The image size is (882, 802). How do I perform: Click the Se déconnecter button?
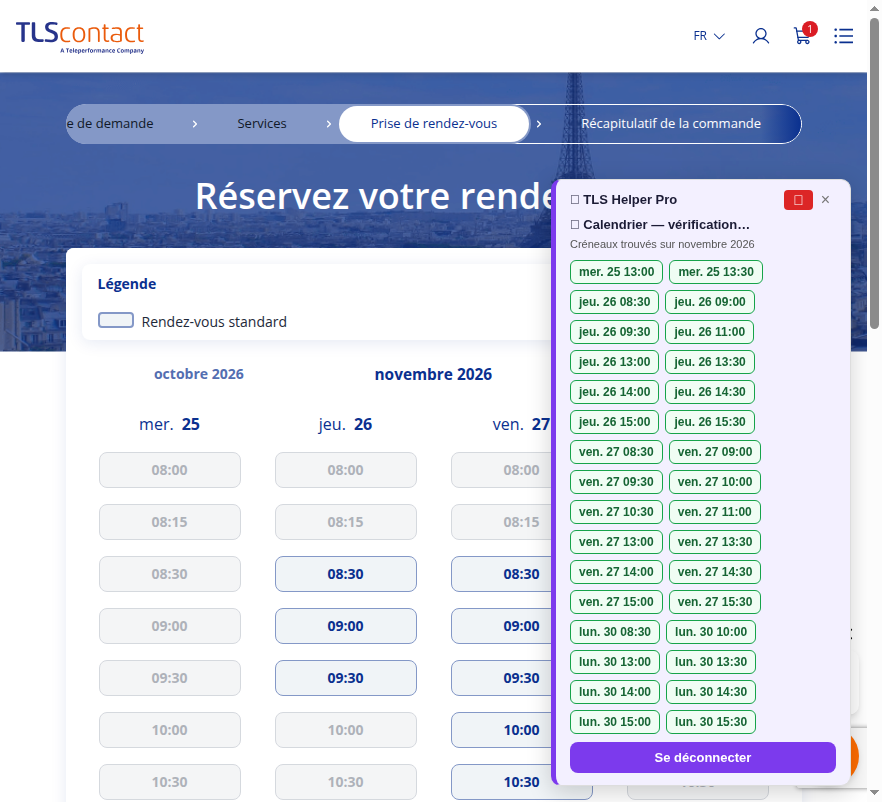[703, 758]
